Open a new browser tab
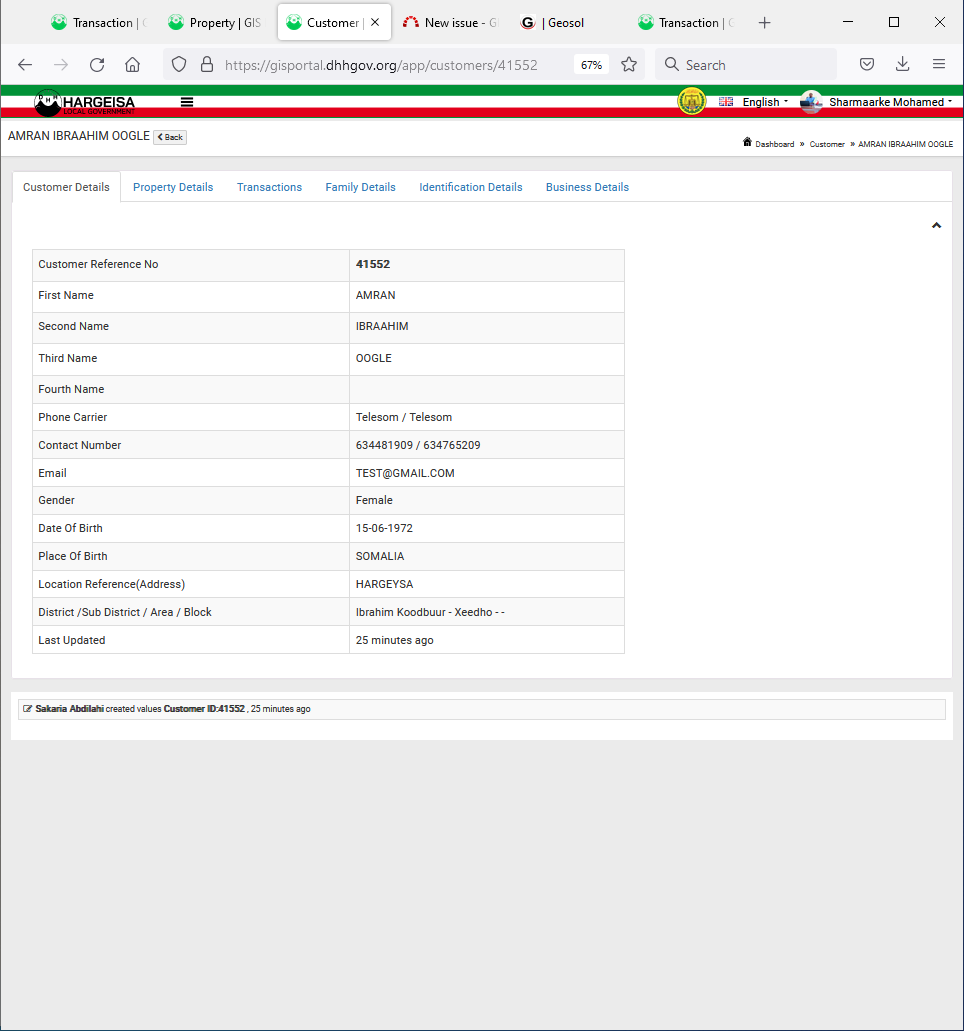This screenshot has width=964, height=1031. [764, 23]
